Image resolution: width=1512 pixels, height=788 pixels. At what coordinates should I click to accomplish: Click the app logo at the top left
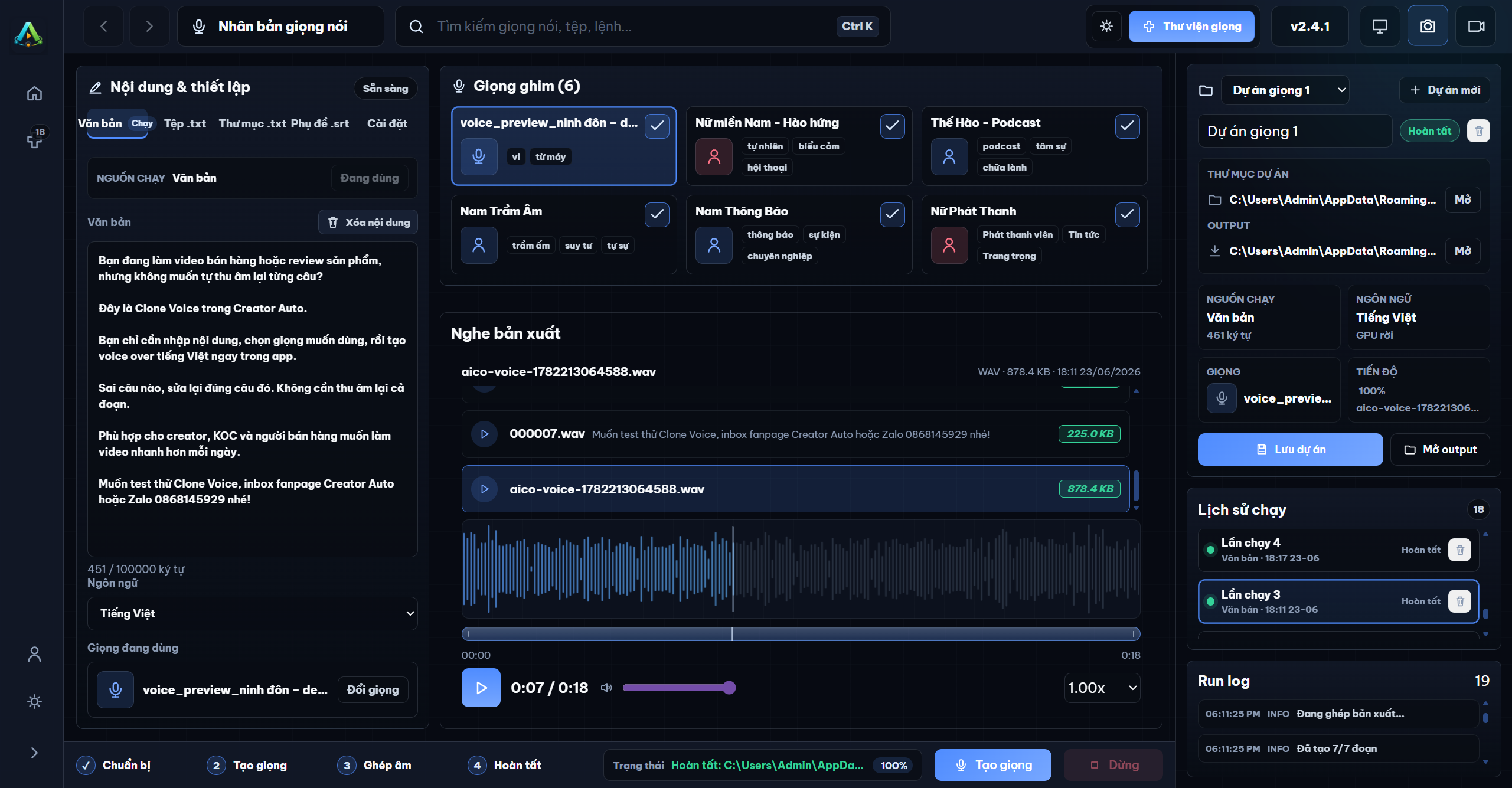tap(28, 34)
